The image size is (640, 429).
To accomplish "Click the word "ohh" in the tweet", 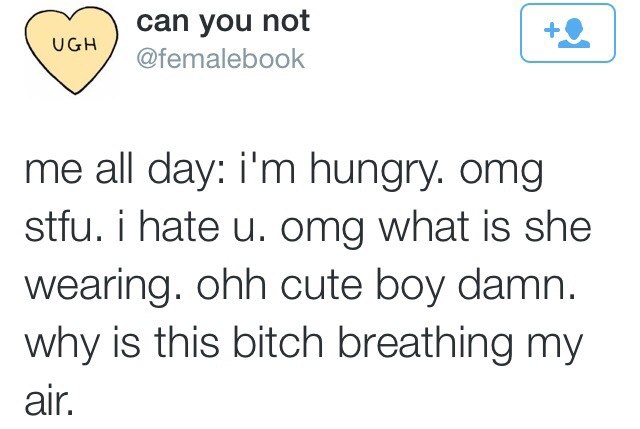I will coord(231,284).
